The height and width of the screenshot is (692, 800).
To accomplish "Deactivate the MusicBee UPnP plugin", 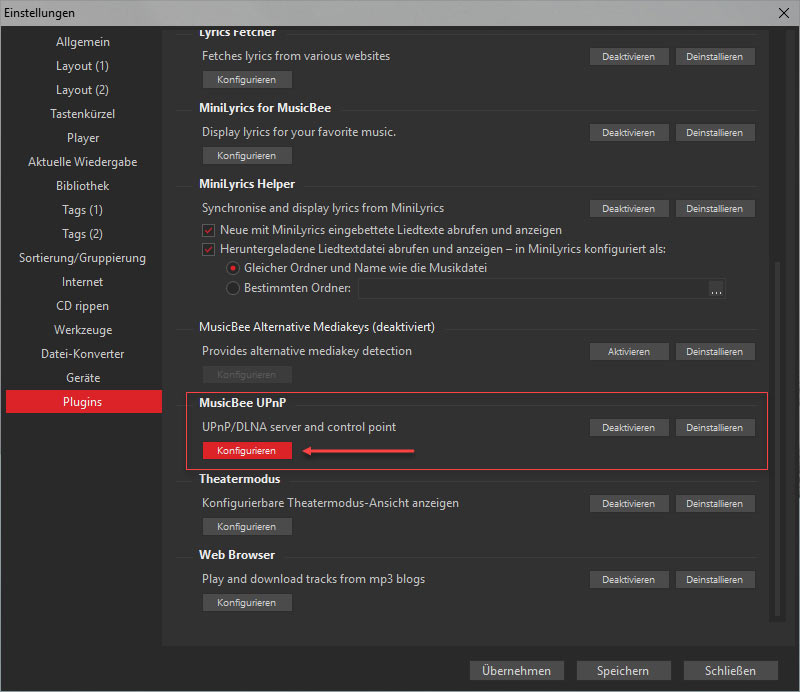I will click(x=629, y=428).
